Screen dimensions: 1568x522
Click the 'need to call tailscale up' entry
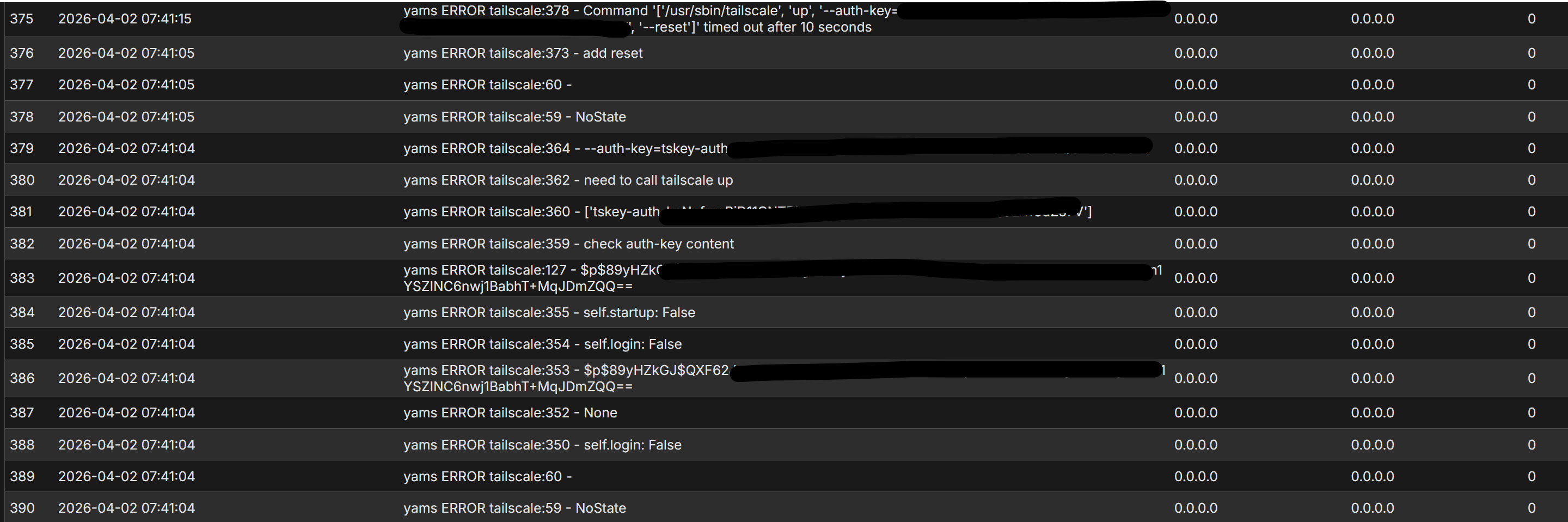tap(568, 180)
